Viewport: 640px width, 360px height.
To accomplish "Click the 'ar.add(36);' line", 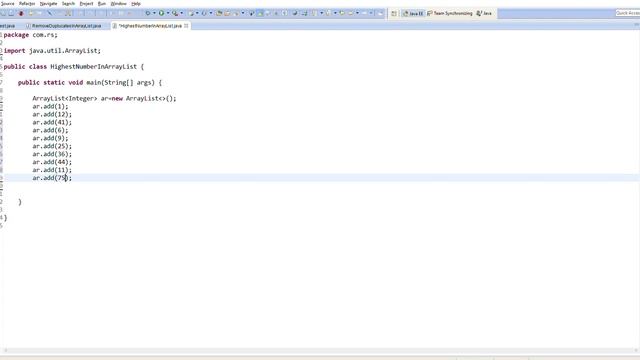I will pos(52,154).
